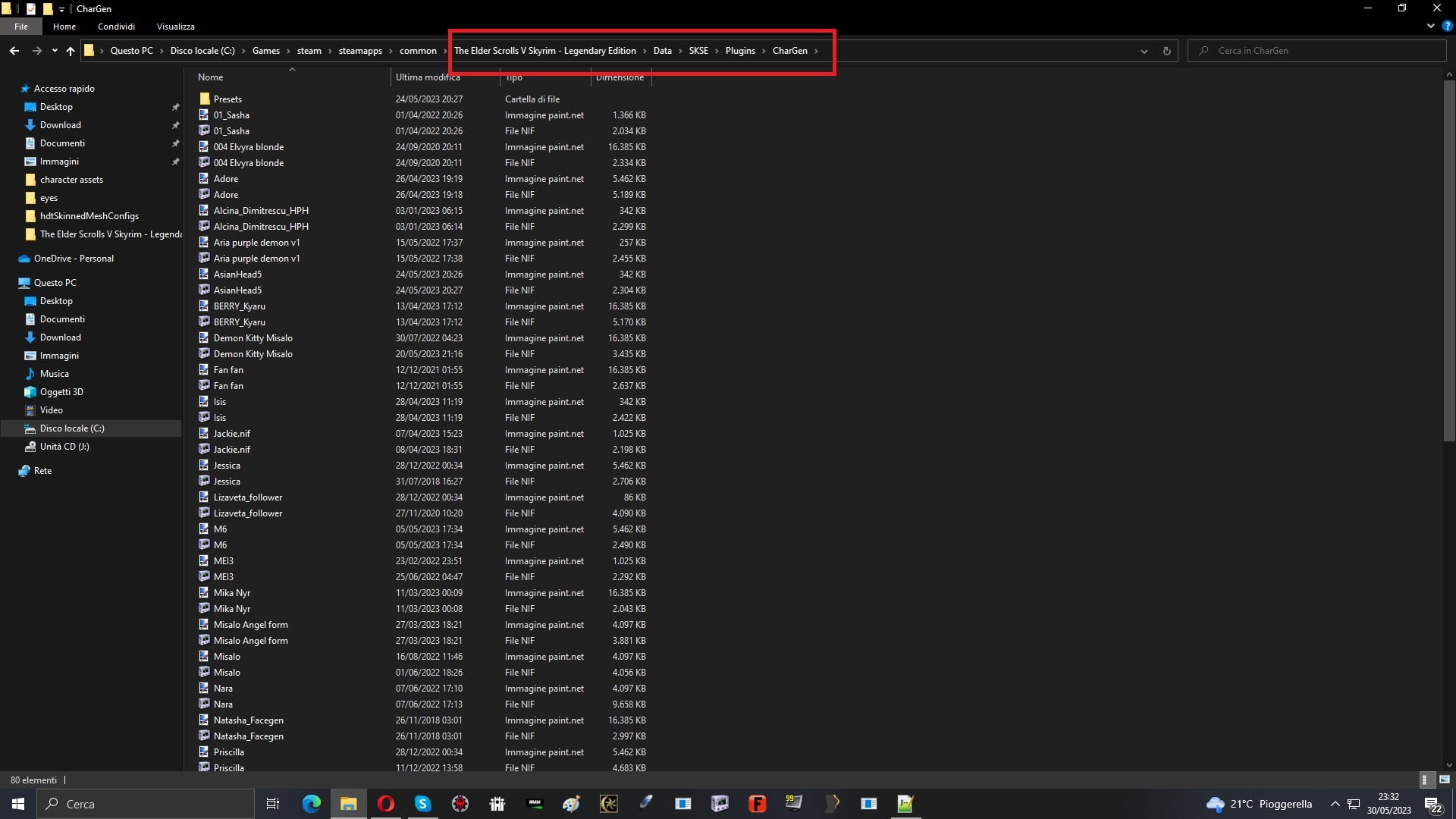Navigate to the Data breadcrumb
Viewport: 1456px width, 819px height.
pos(662,51)
